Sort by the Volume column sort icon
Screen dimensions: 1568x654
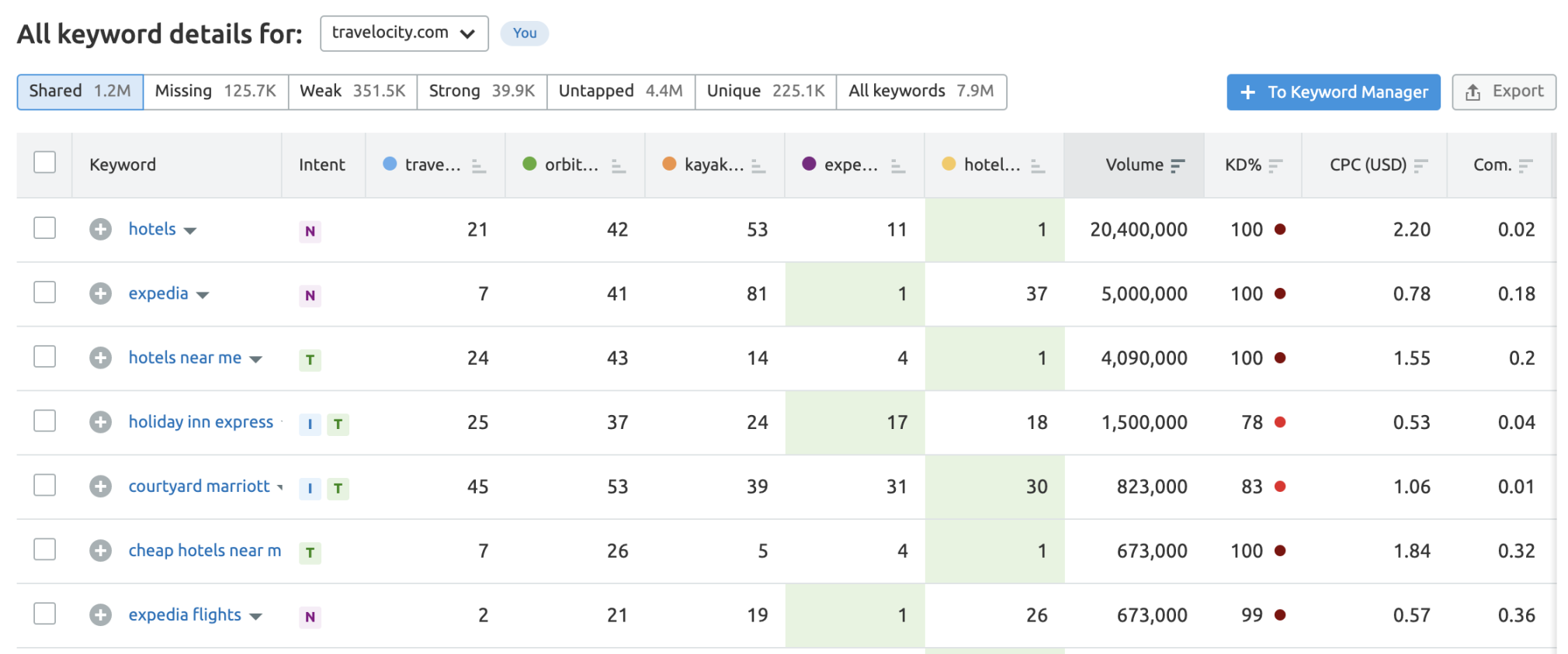(x=1178, y=165)
